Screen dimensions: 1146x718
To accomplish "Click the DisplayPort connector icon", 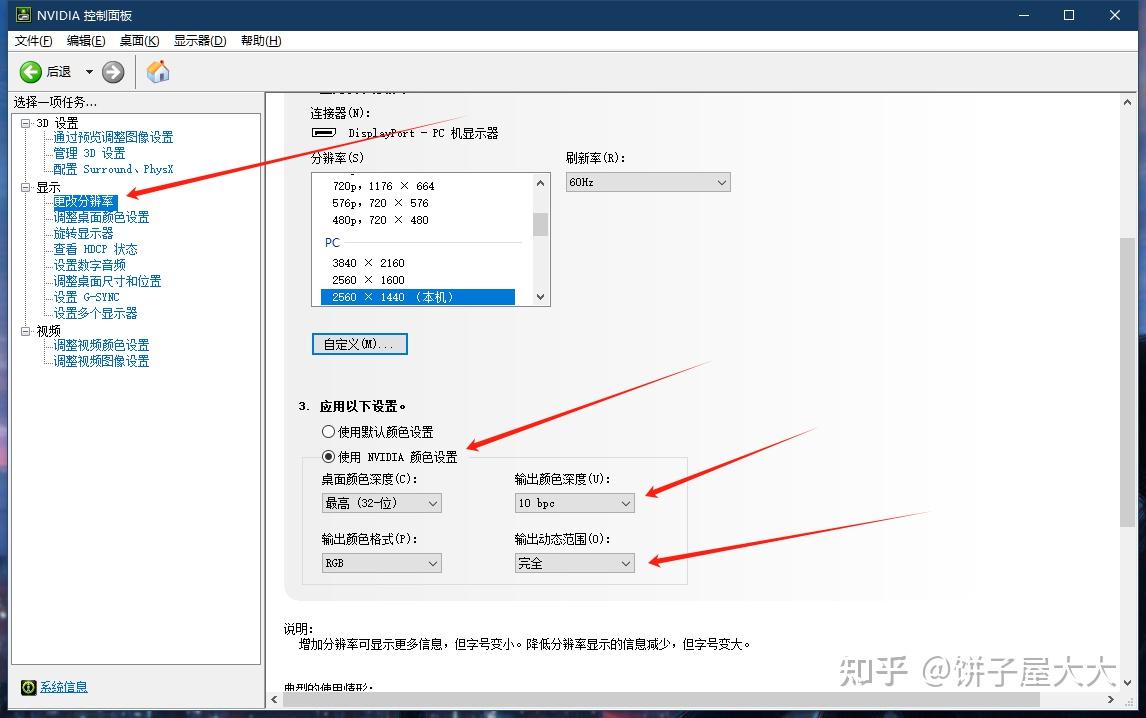I will point(324,133).
